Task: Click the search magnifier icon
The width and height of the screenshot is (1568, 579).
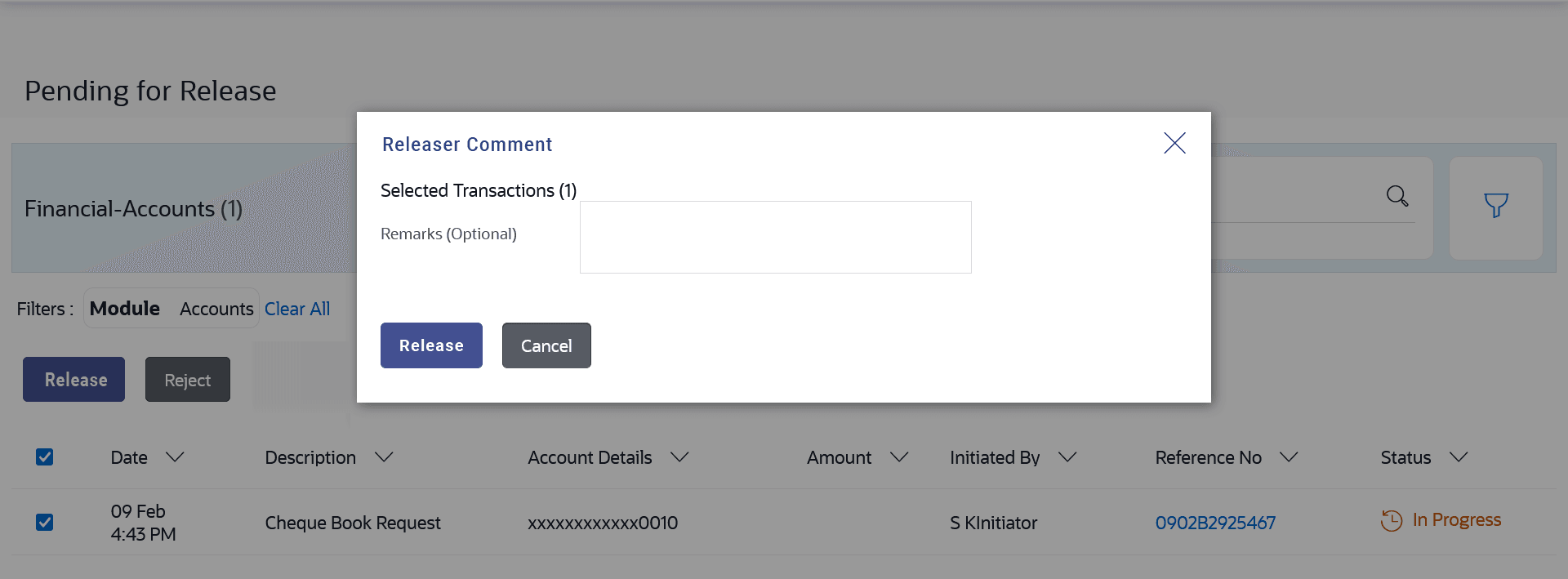Action: tap(1396, 196)
